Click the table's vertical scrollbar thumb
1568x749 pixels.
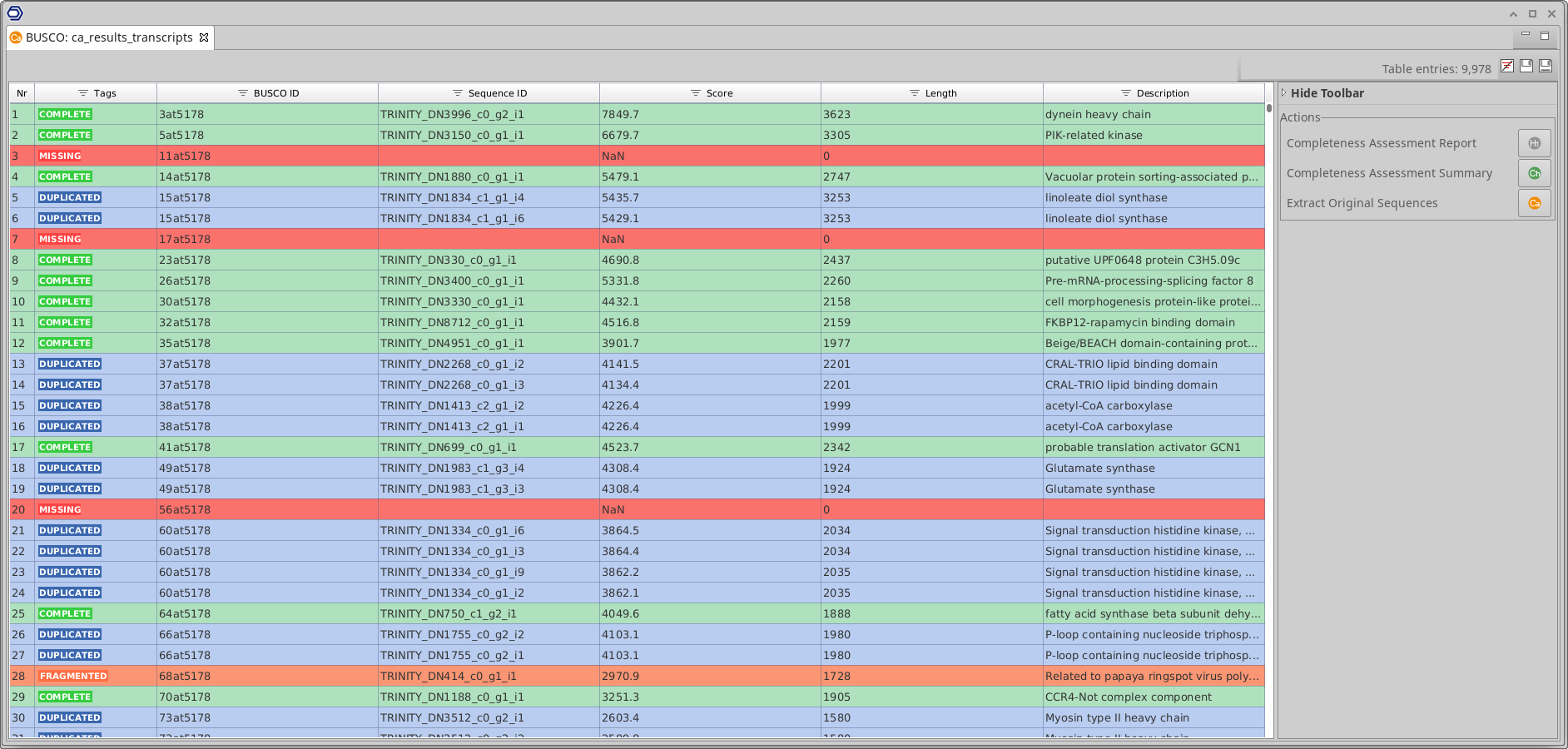pyautogui.click(x=1269, y=108)
